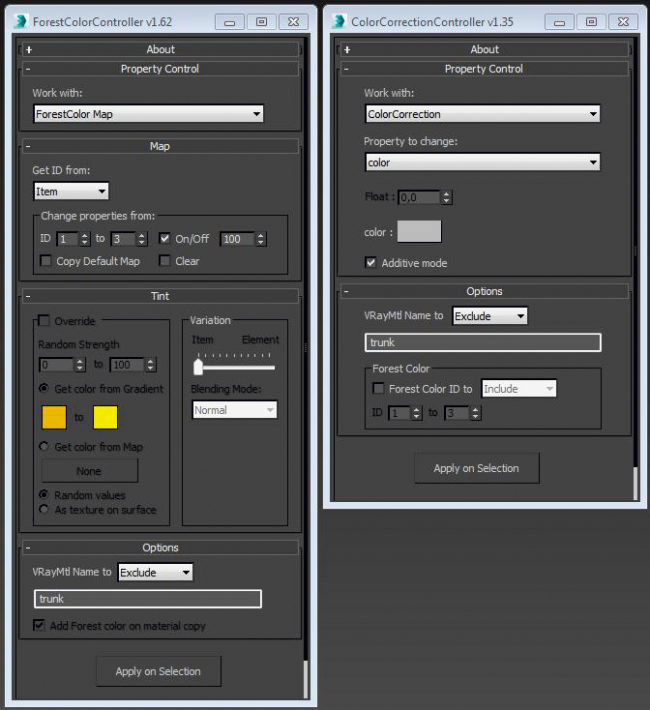Click the Float value spinner arrows
This screenshot has height=710, width=650.
click(447, 197)
